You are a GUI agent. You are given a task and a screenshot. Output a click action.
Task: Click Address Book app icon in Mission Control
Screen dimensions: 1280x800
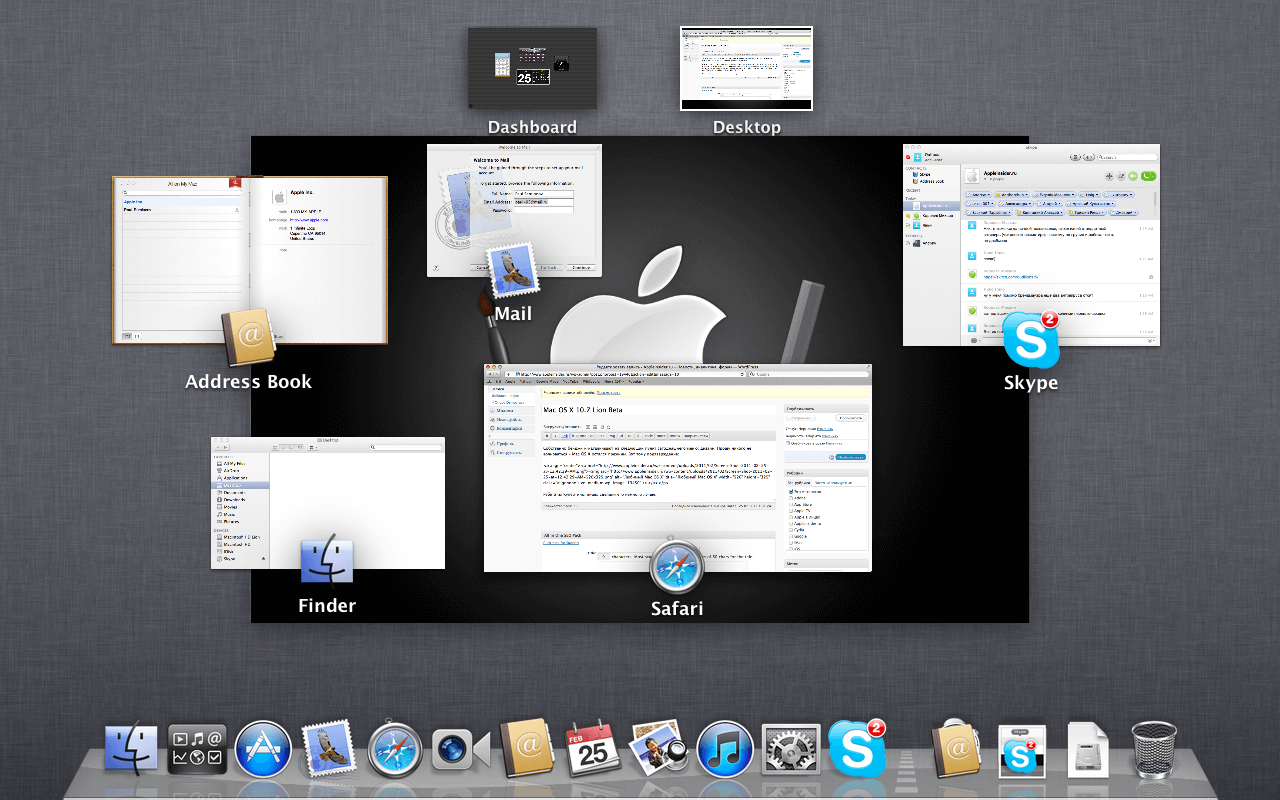point(248,338)
